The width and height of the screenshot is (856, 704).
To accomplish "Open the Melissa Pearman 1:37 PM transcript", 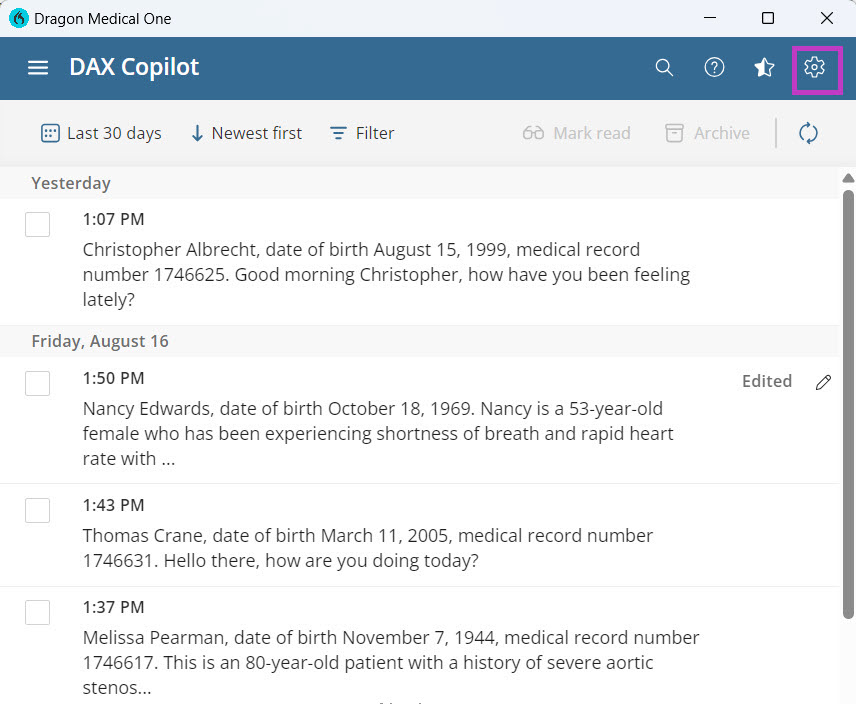I will 390,650.
